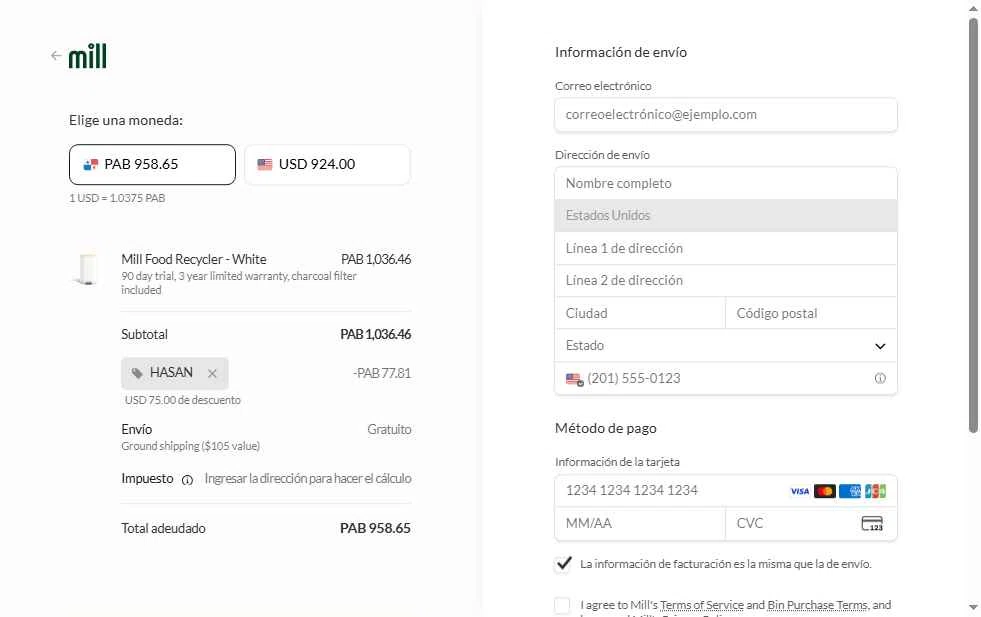981x617 pixels.
Task: Select PAB 958.65 currency option
Action: click(152, 165)
